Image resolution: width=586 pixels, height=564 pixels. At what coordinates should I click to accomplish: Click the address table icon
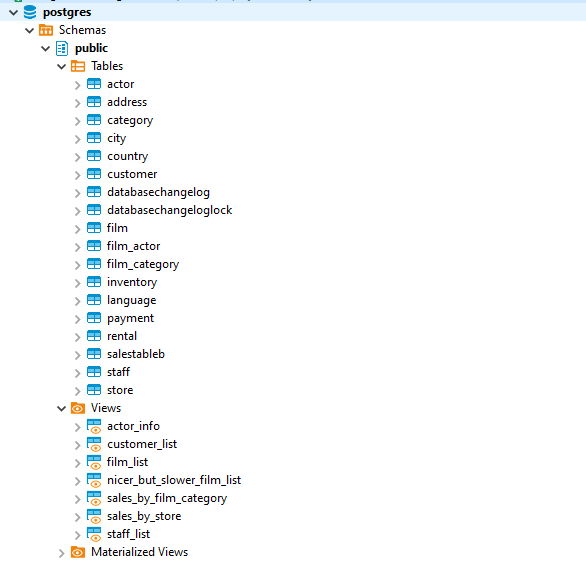click(x=94, y=102)
